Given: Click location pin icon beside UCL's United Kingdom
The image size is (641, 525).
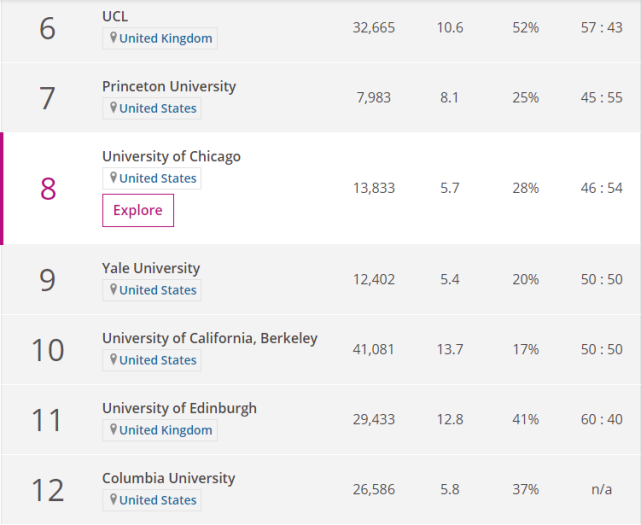Looking at the screenshot, I should pos(113,38).
